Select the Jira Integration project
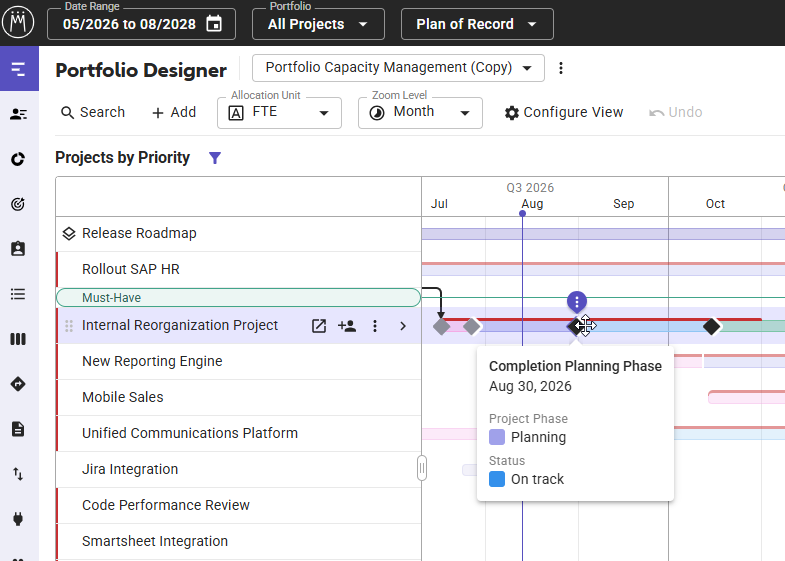This screenshot has height=561, width=785. [x=238, y=469]
